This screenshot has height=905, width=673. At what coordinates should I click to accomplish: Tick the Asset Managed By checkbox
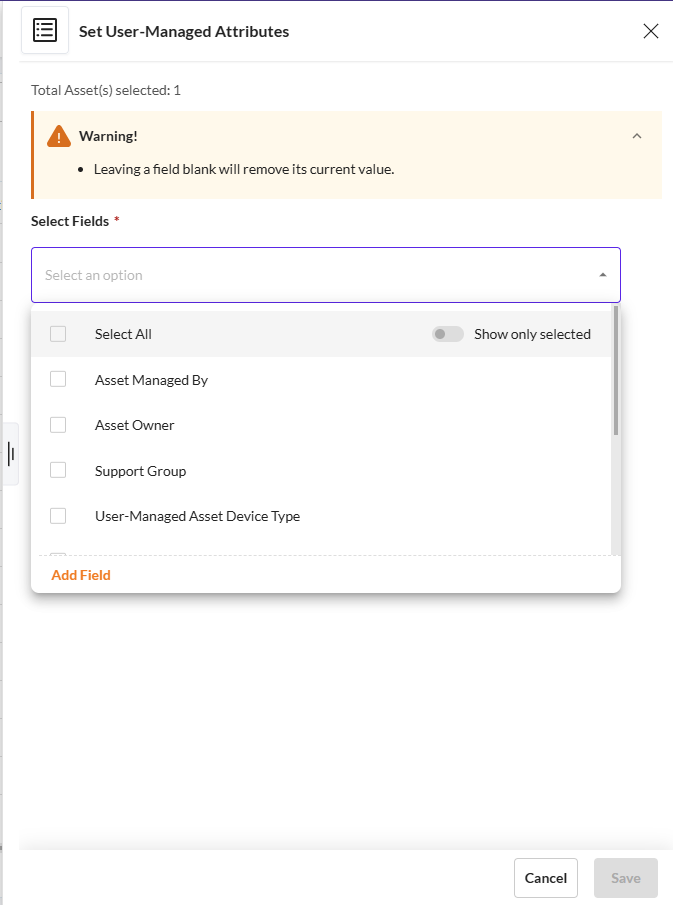pos(58,379)
